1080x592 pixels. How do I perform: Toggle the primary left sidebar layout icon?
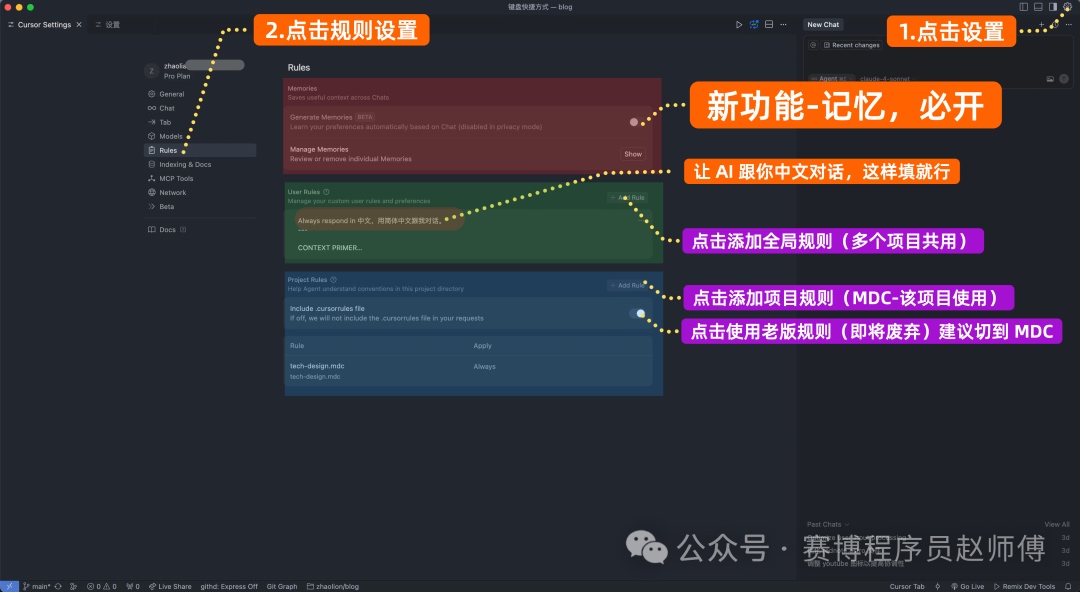coord(1024,7)
